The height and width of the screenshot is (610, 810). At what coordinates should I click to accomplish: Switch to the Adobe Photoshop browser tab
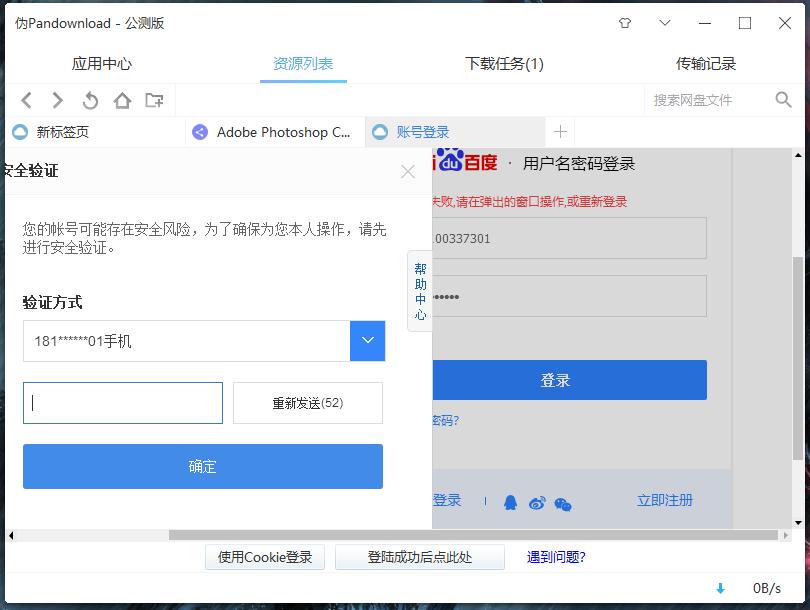[273, 131]
